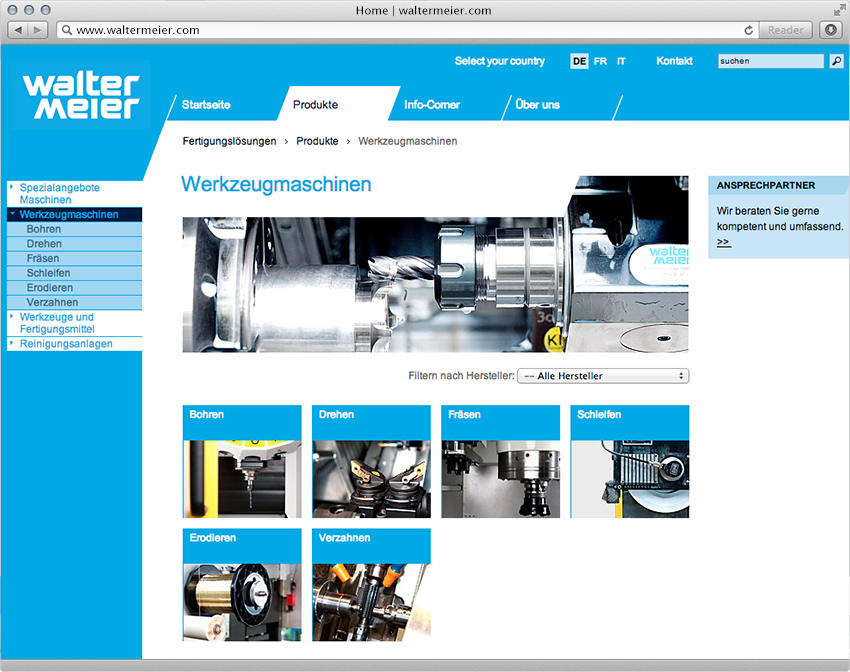Switch language to IT
The height and width of the screenshot is (672, 850).
coord(621,61)
